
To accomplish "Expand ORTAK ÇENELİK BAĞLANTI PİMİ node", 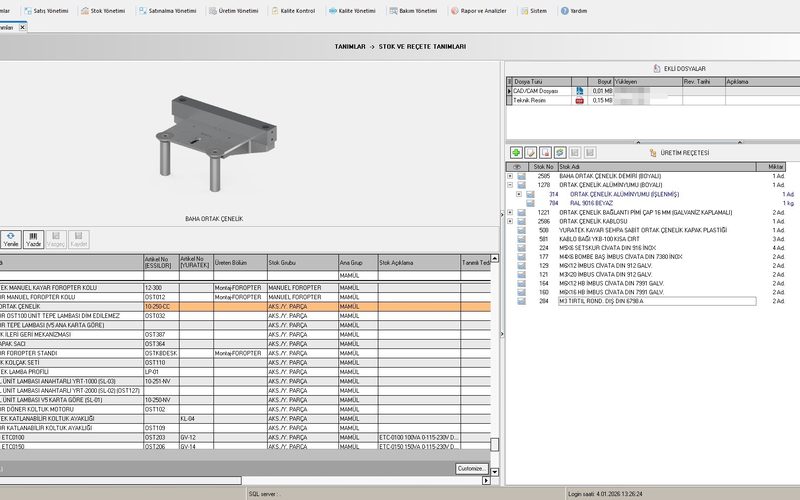I will pos(510,212).
